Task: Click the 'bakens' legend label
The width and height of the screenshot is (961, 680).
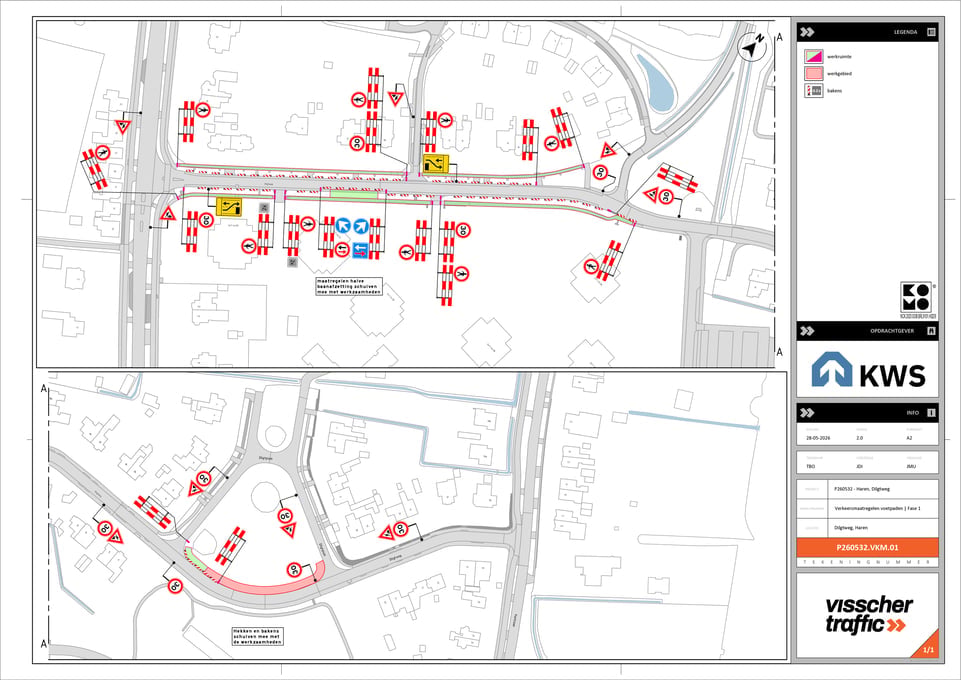Action: 834,91
